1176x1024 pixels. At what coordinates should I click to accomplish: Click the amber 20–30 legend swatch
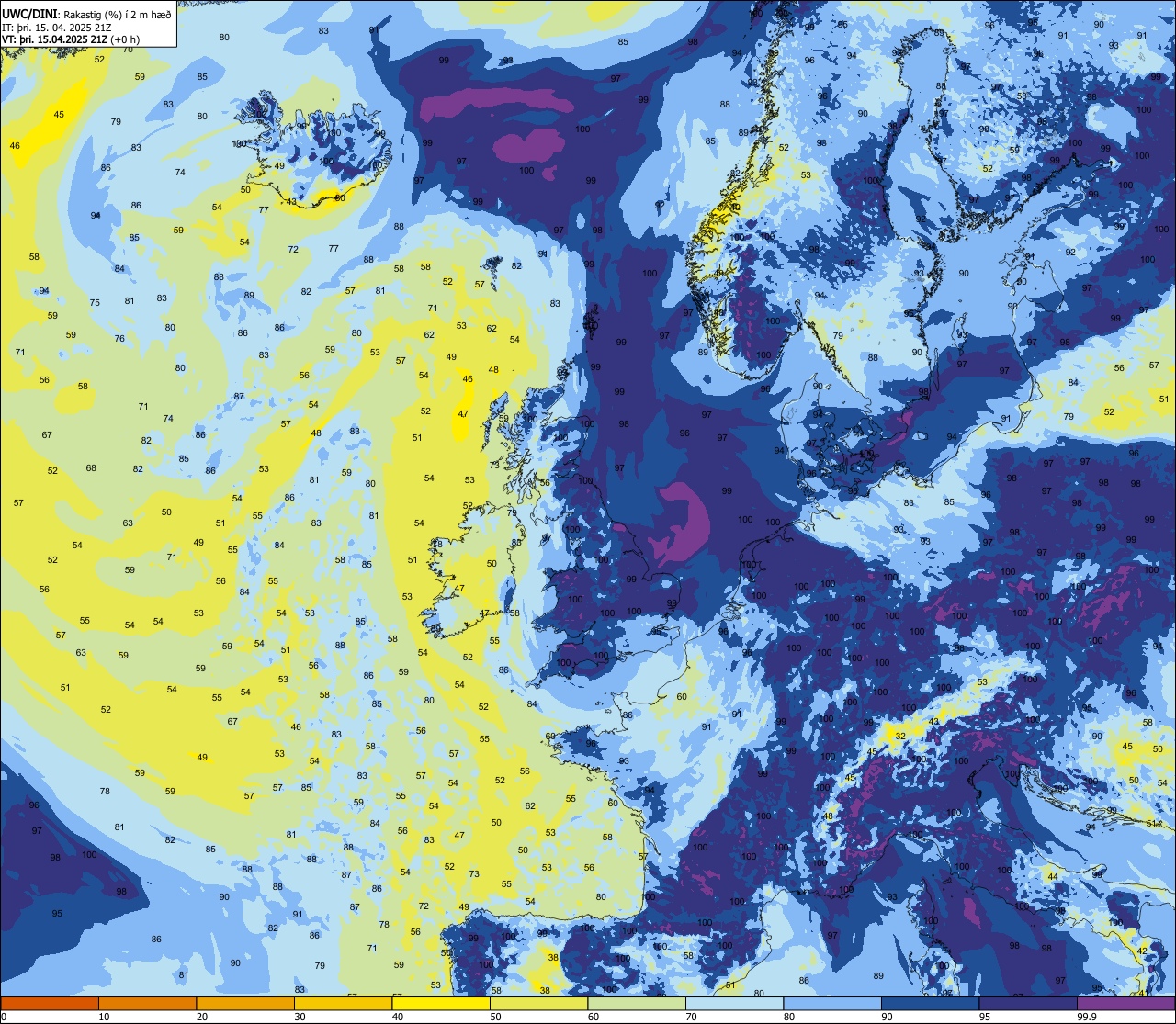[x=245, y=1004]
